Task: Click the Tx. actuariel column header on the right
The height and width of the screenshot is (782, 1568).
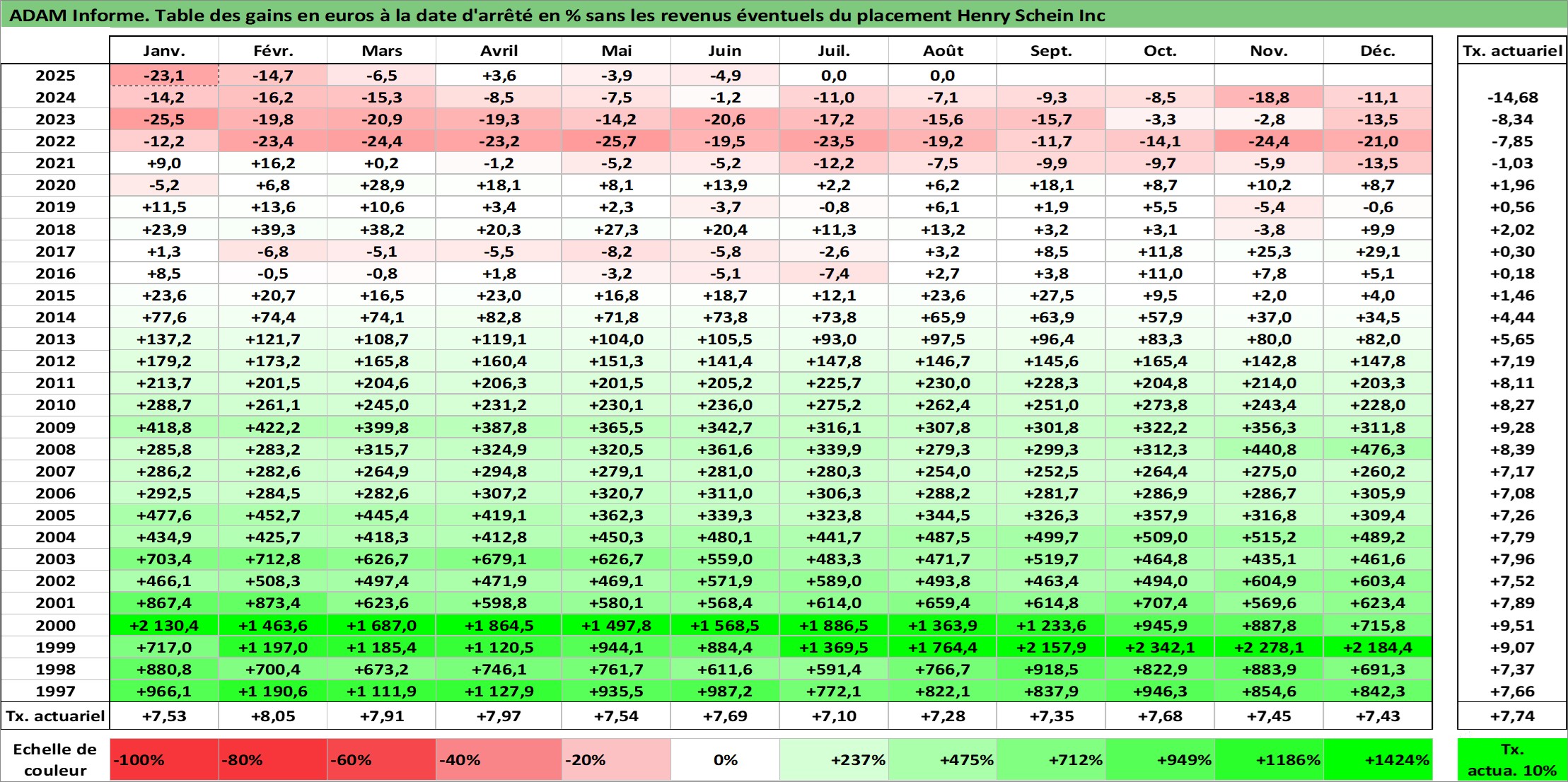Action: click(1512, 51)
